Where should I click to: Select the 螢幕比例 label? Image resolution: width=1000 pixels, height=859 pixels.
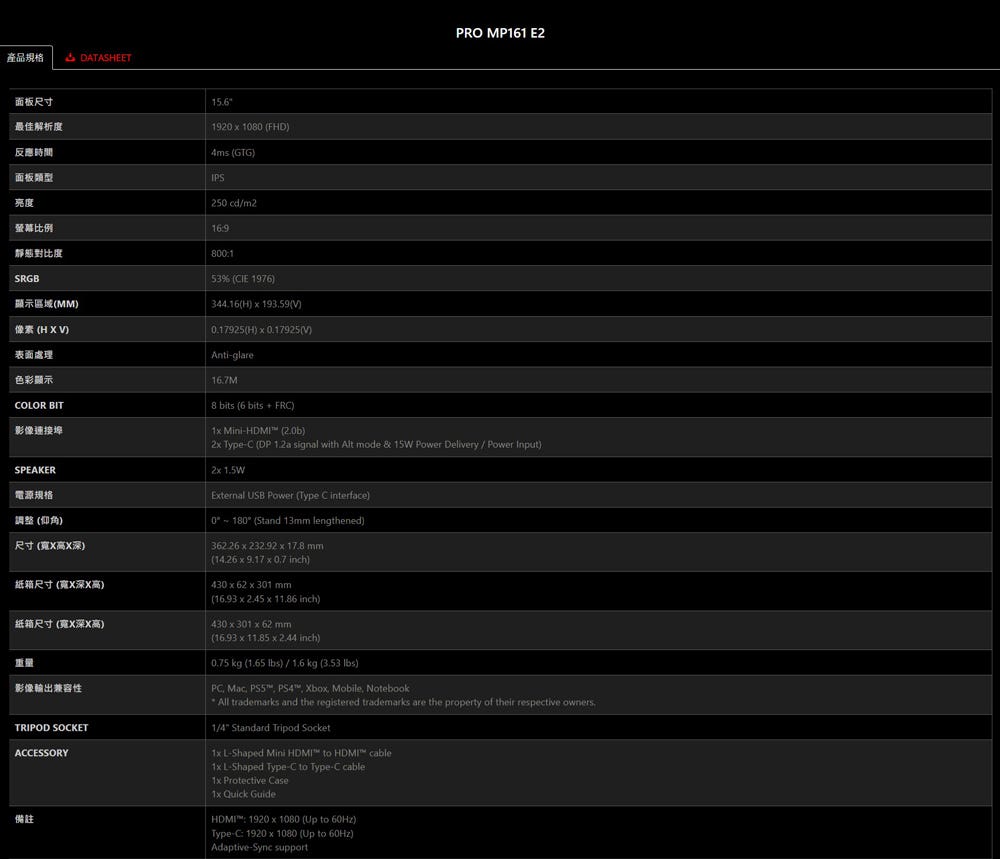coord(34,228)
